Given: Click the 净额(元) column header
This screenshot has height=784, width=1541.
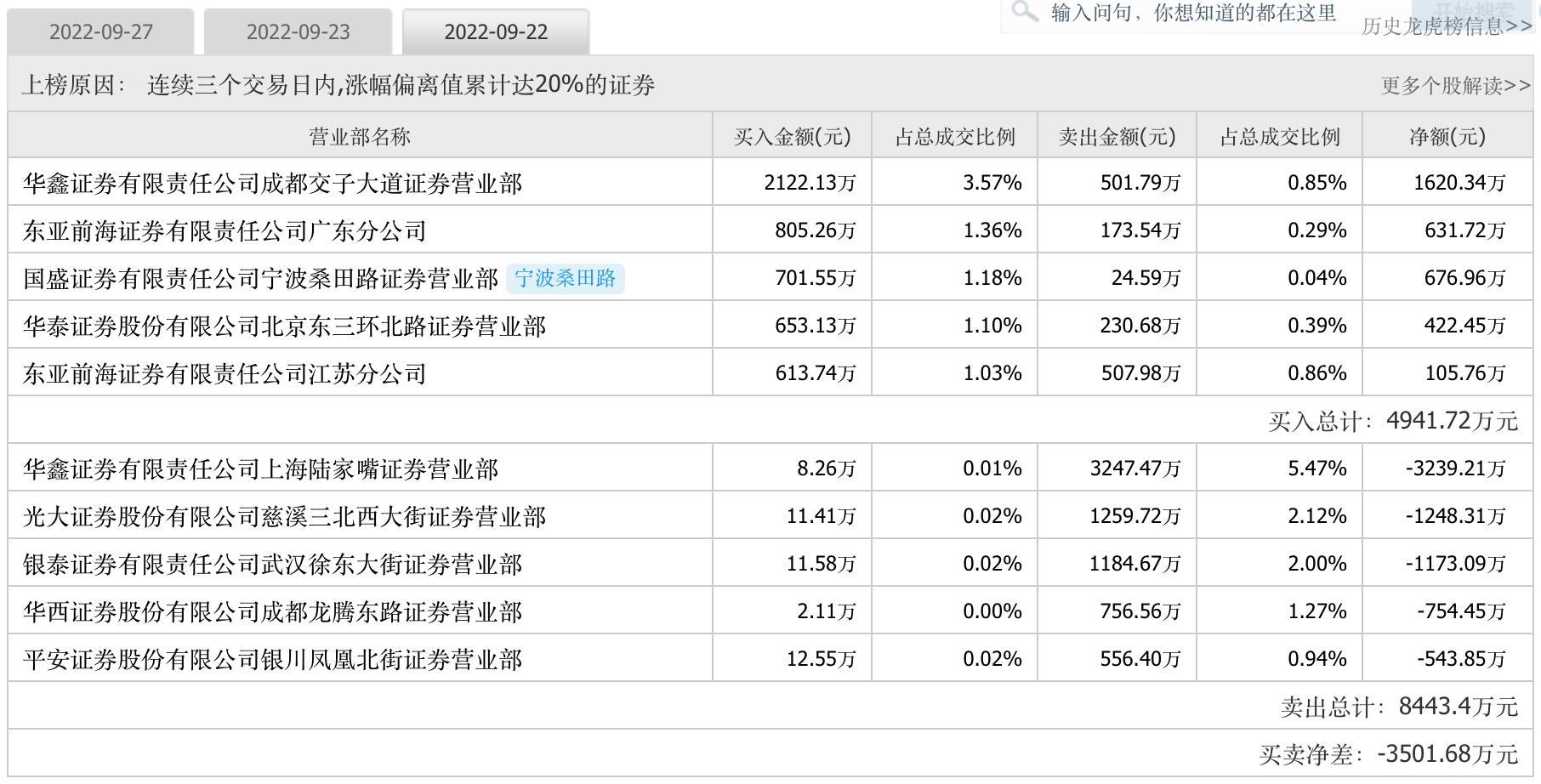Looking at the screenshot, I should [1447, 137].
